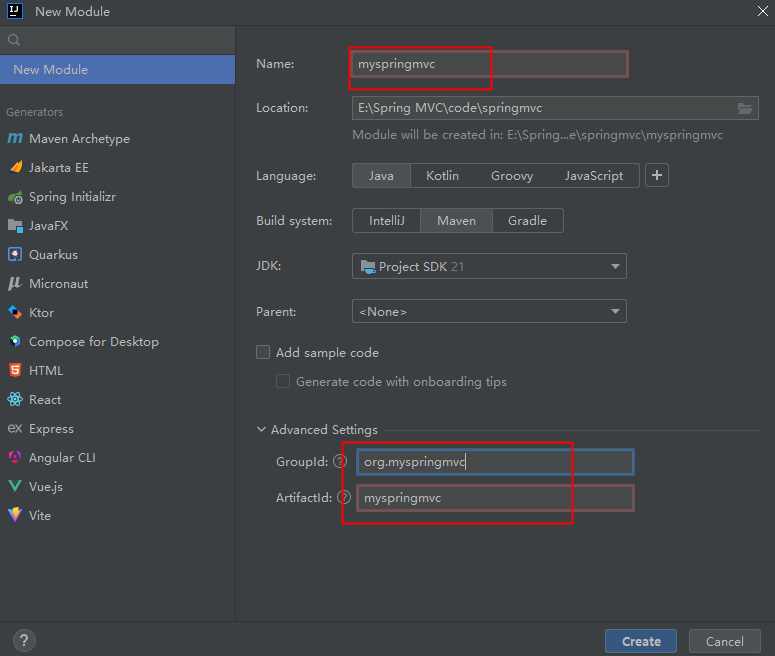
Task: Click the Maven Archetype generator icon
Action: tap(15, 138)
